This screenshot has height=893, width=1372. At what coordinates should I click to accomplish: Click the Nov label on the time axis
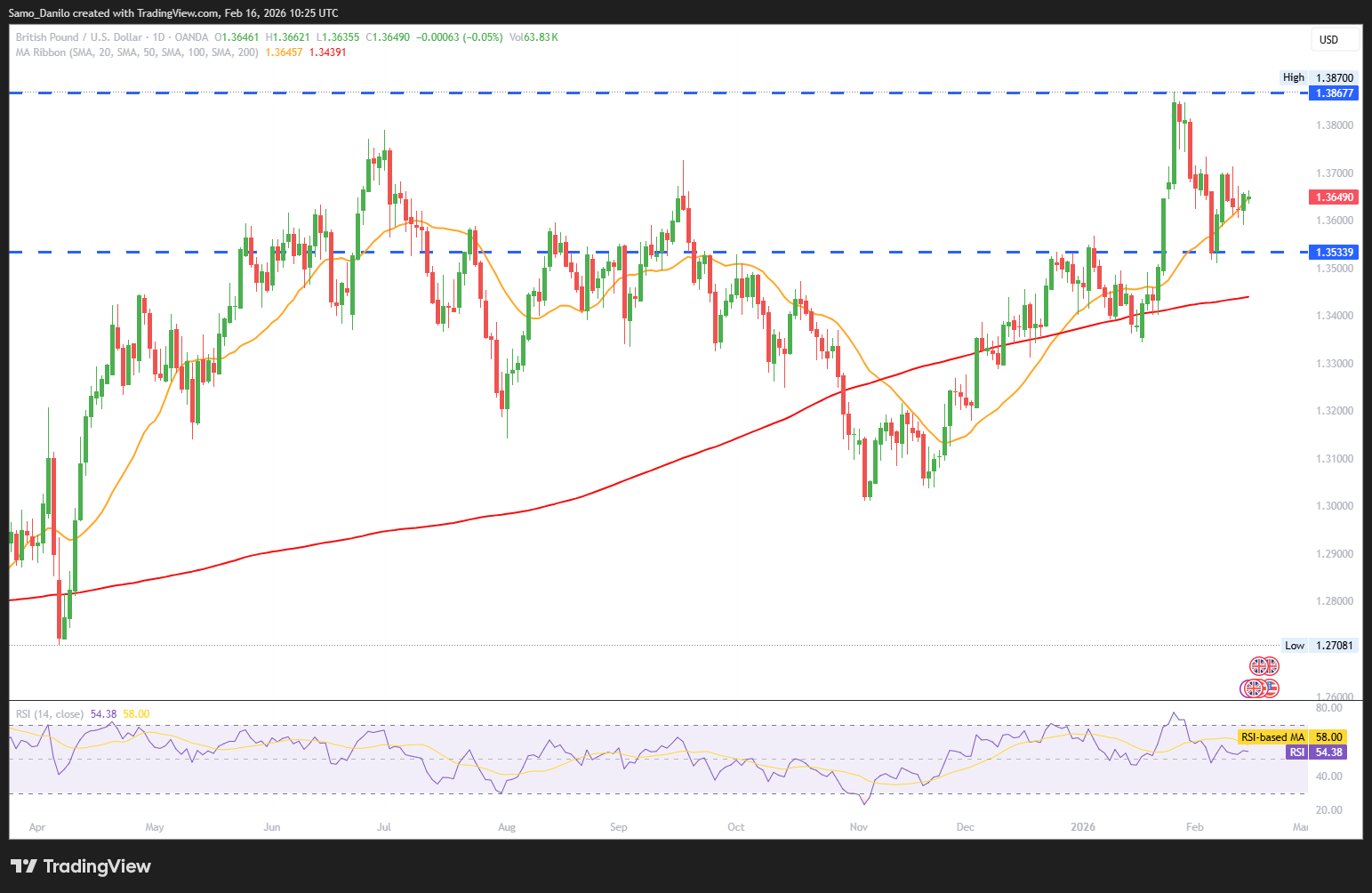click(x=858, y=827)
